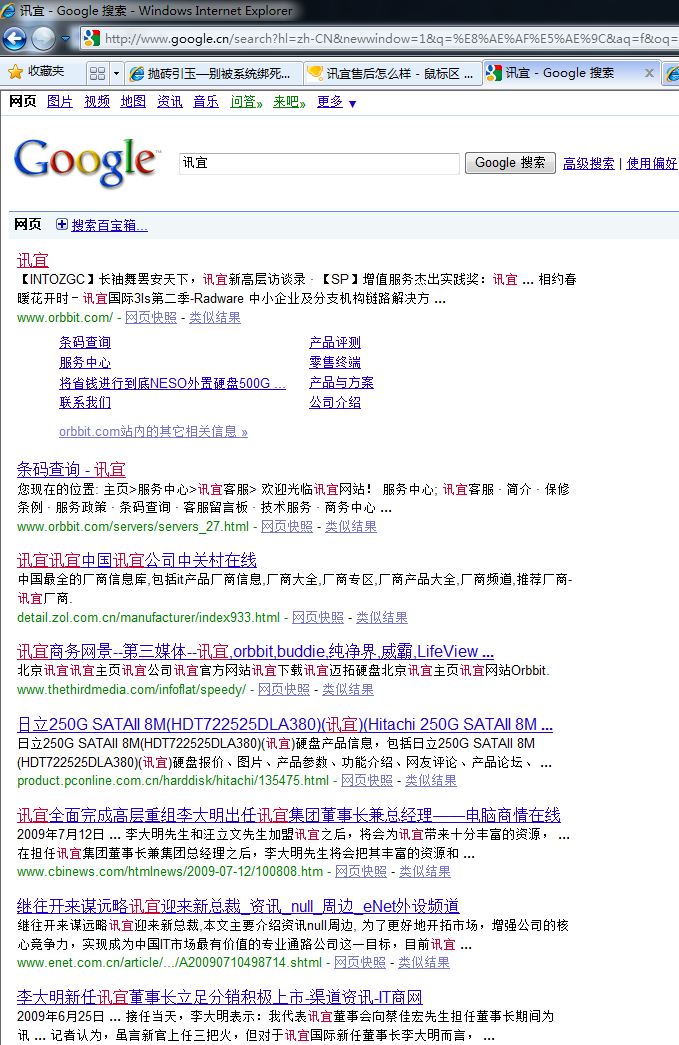Expand the 搜索百宝箱 plus icon
The image size is (679, 1045).
click(61, 225)
